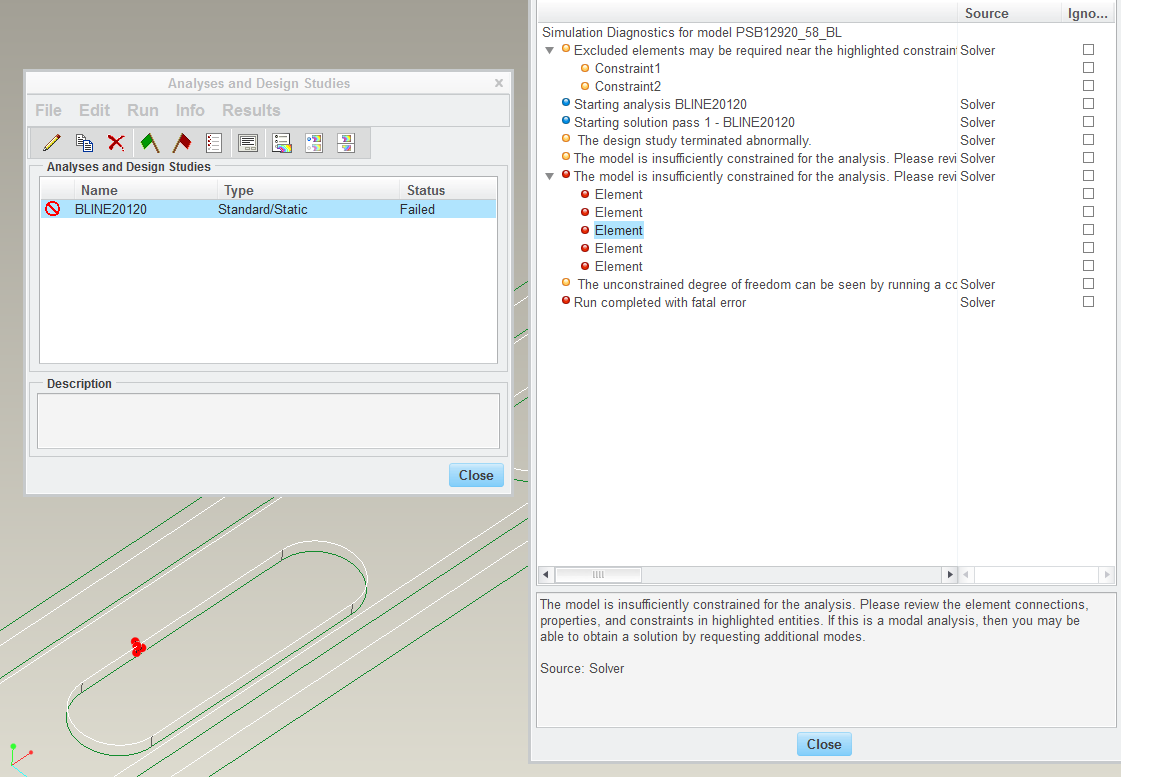Select 'Starting solution pass 1 - BLINE20120' message

click(x=684, y=123)
